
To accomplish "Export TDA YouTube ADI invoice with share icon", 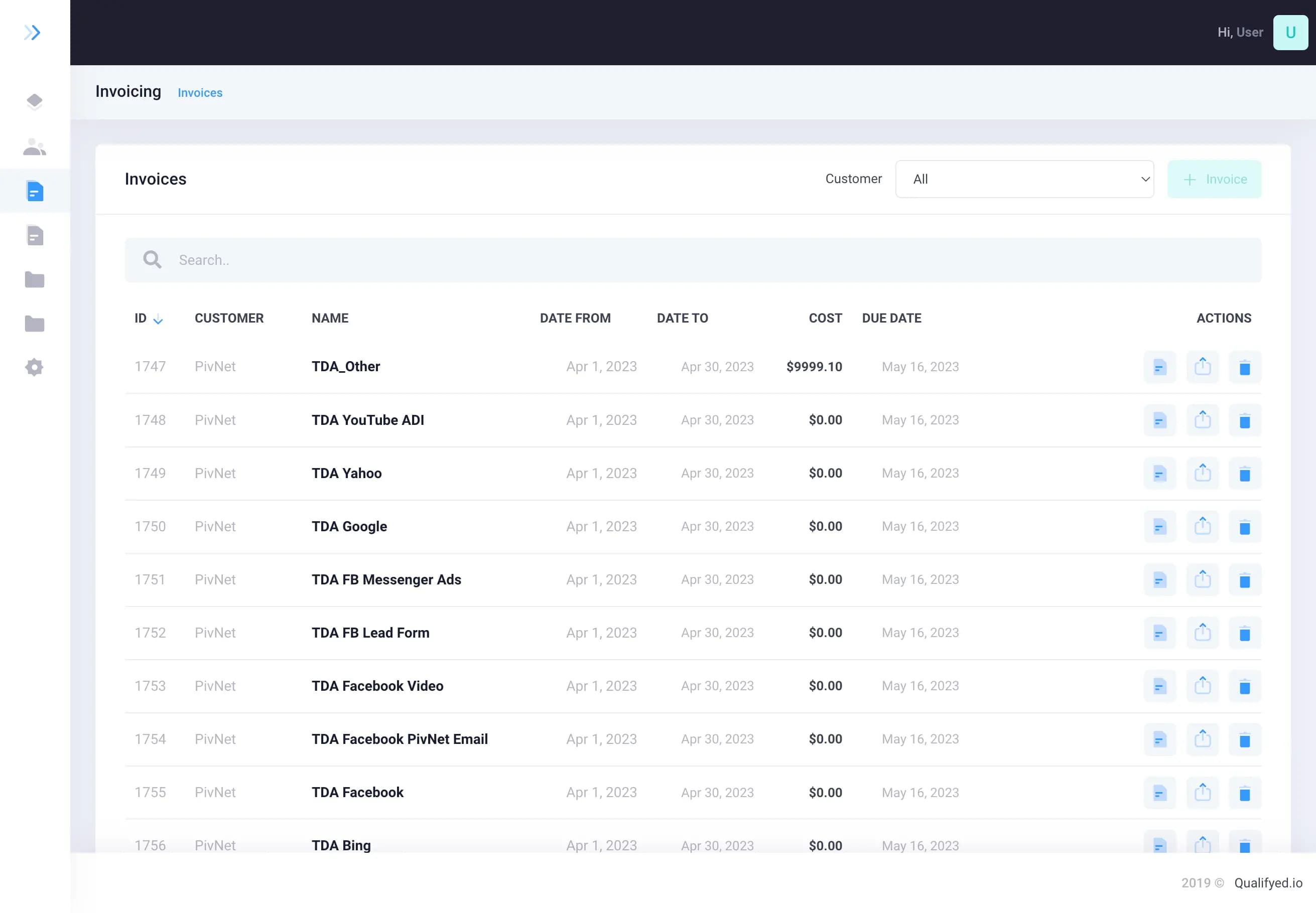I will click(1202, 420).
